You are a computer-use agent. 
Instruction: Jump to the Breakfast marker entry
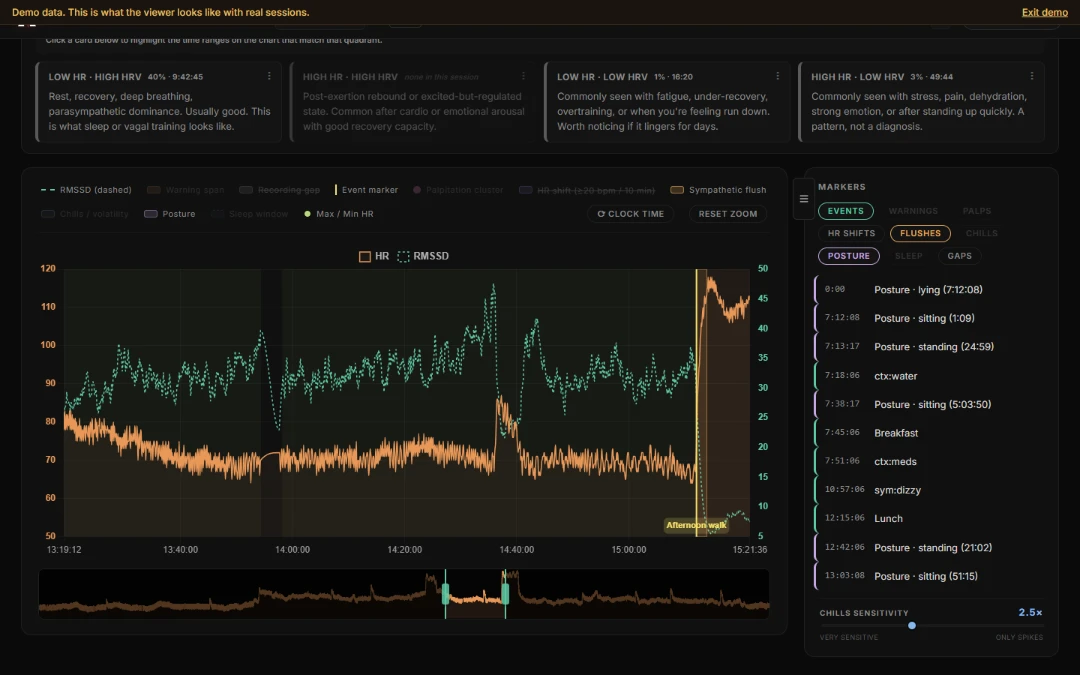tap(928, 433)
